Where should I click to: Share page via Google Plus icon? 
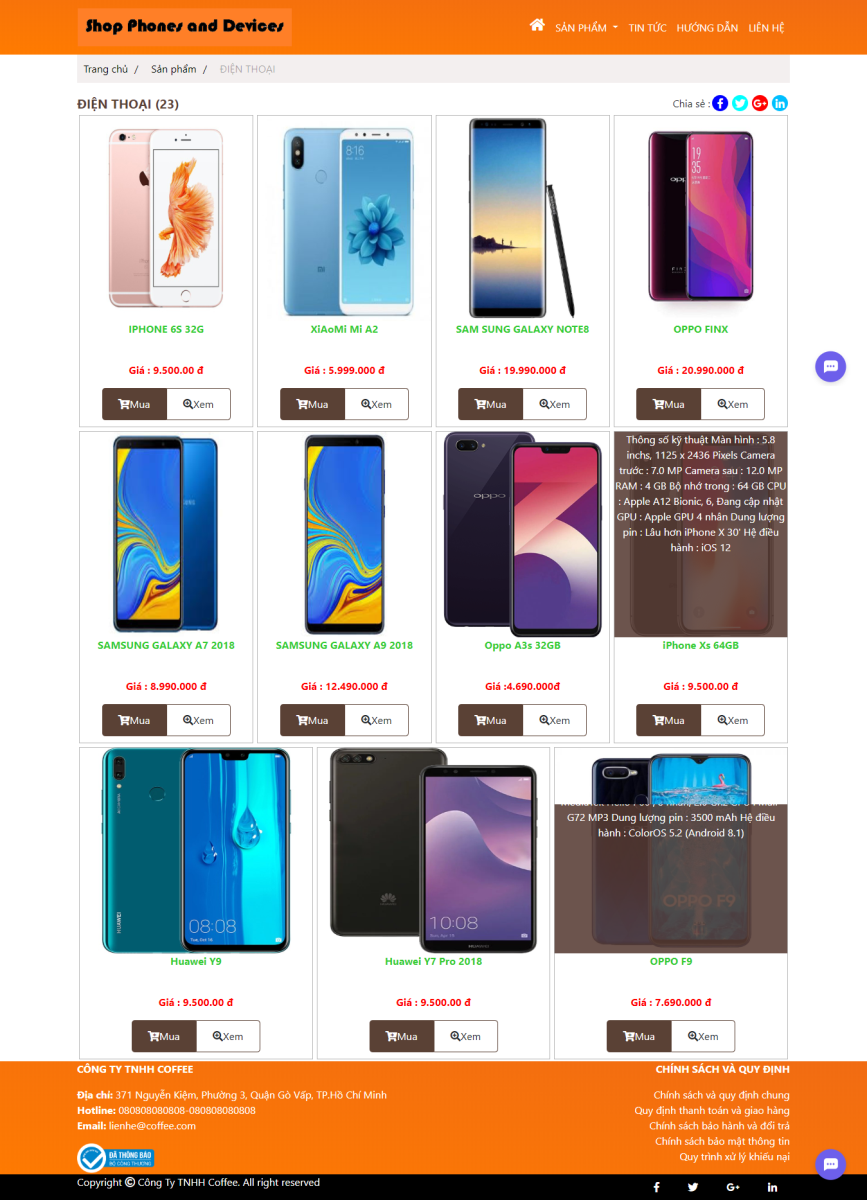(760, 103)
